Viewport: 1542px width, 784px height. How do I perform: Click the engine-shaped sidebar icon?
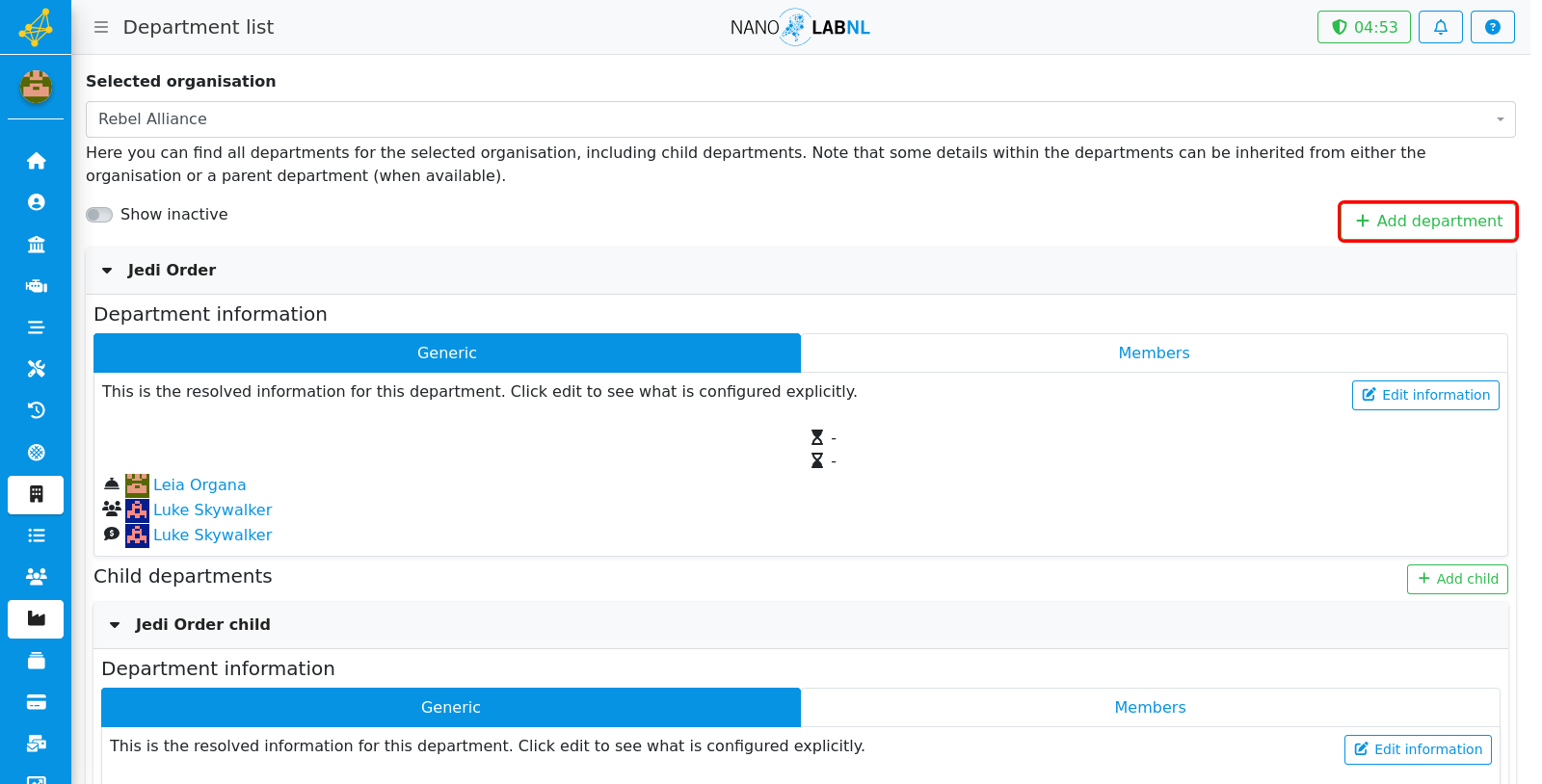[x=36, y=286]
